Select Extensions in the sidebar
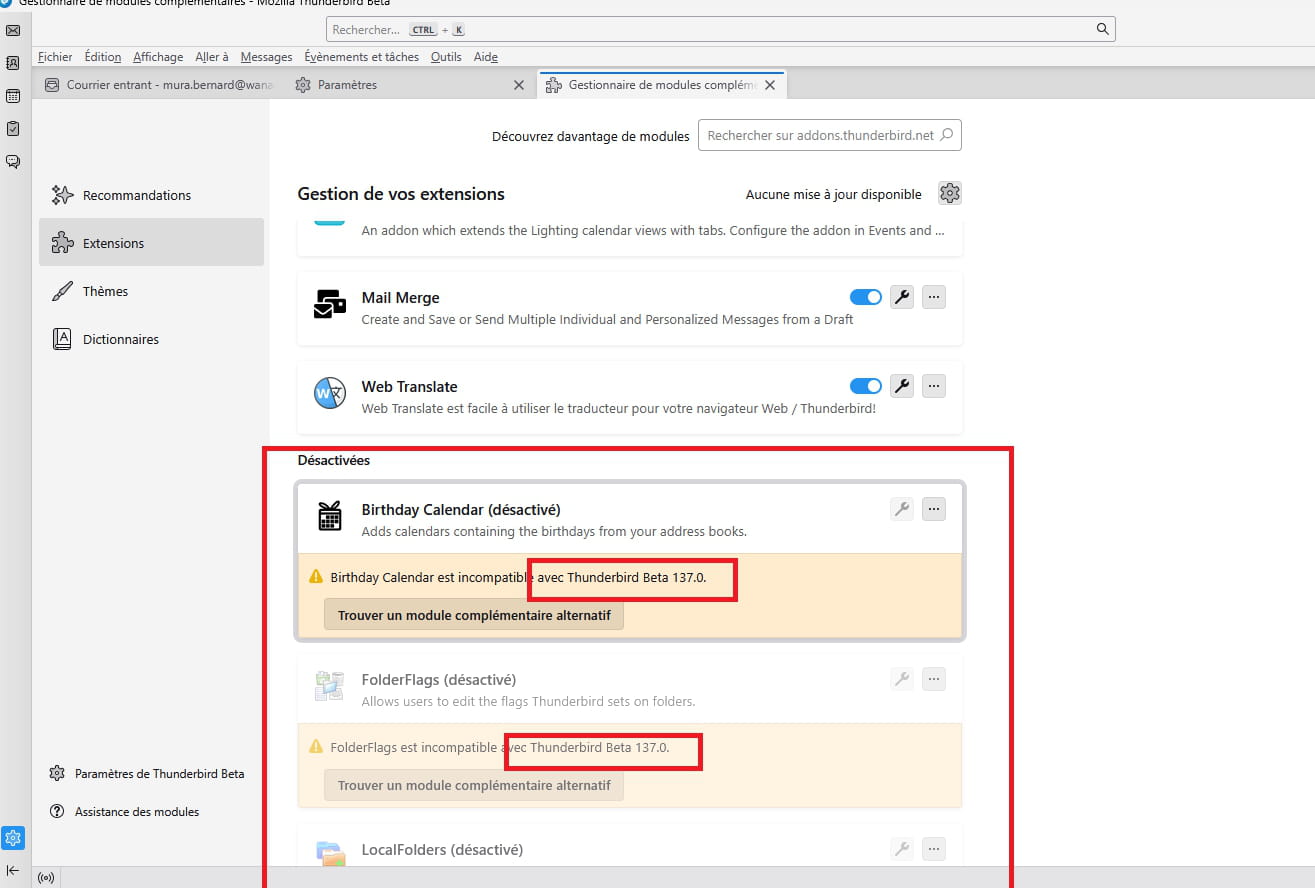 tap(151, 243)
